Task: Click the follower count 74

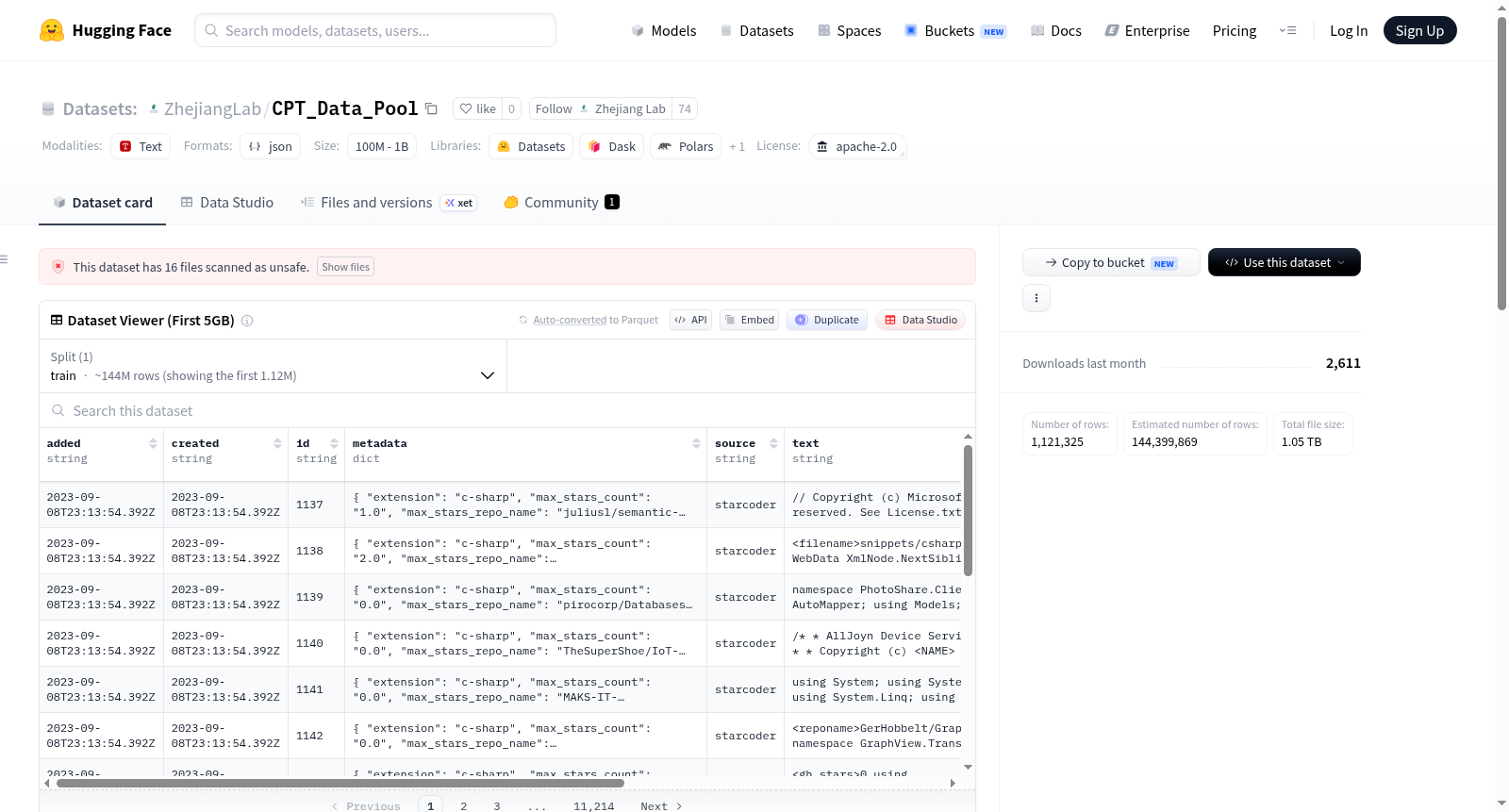Action: [685, 108]
